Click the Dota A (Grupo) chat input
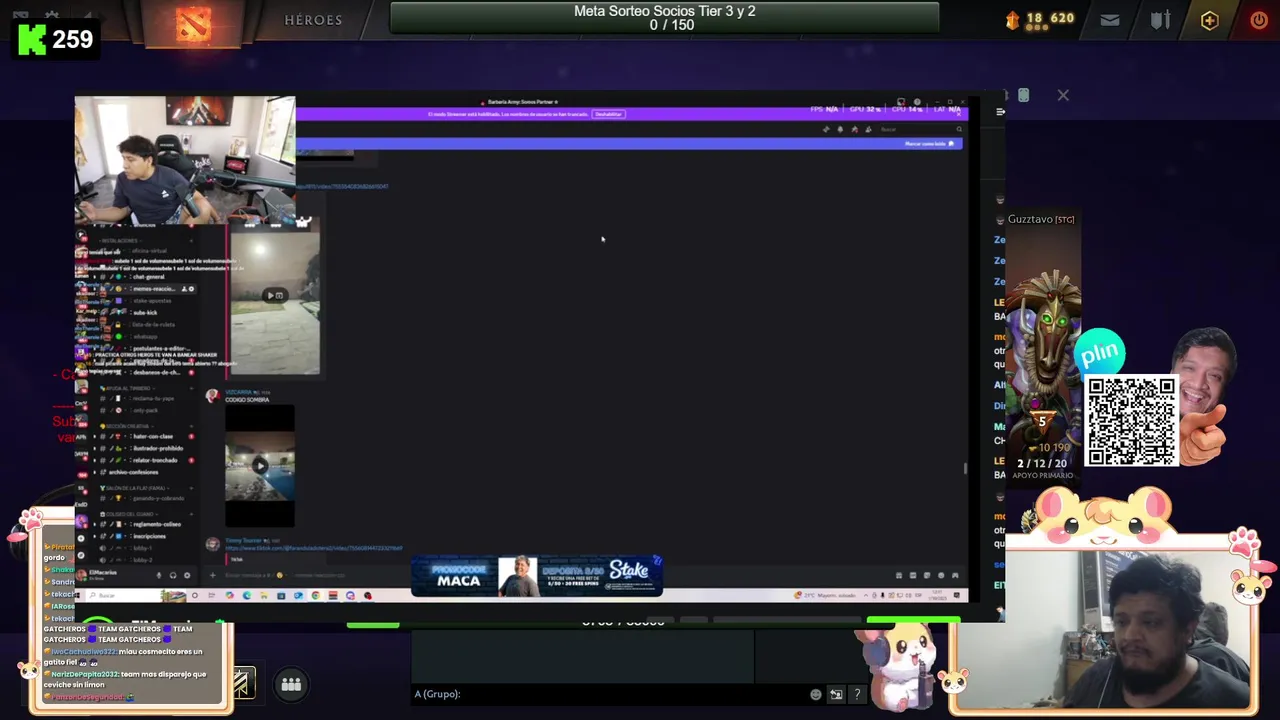 tap(610, 694)
